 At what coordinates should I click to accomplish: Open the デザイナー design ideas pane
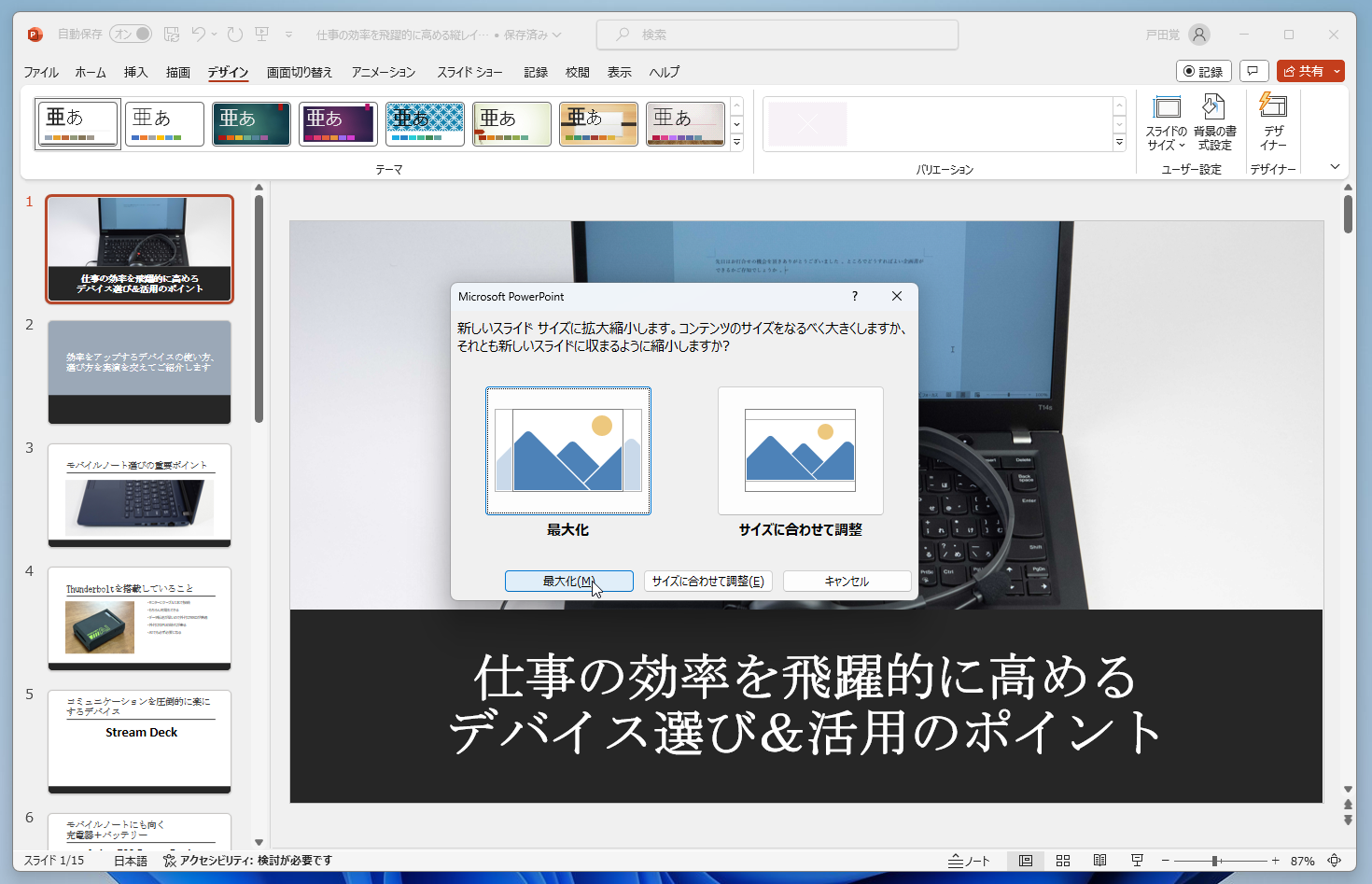1273,123
